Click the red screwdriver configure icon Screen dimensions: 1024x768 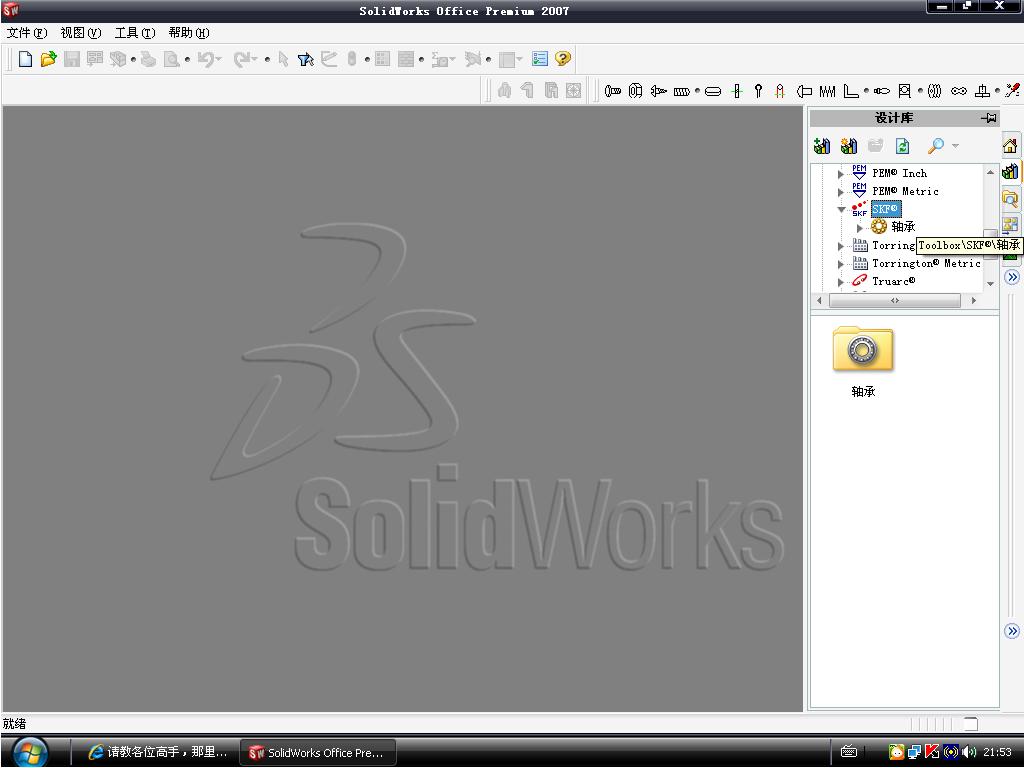[1013, 91]
